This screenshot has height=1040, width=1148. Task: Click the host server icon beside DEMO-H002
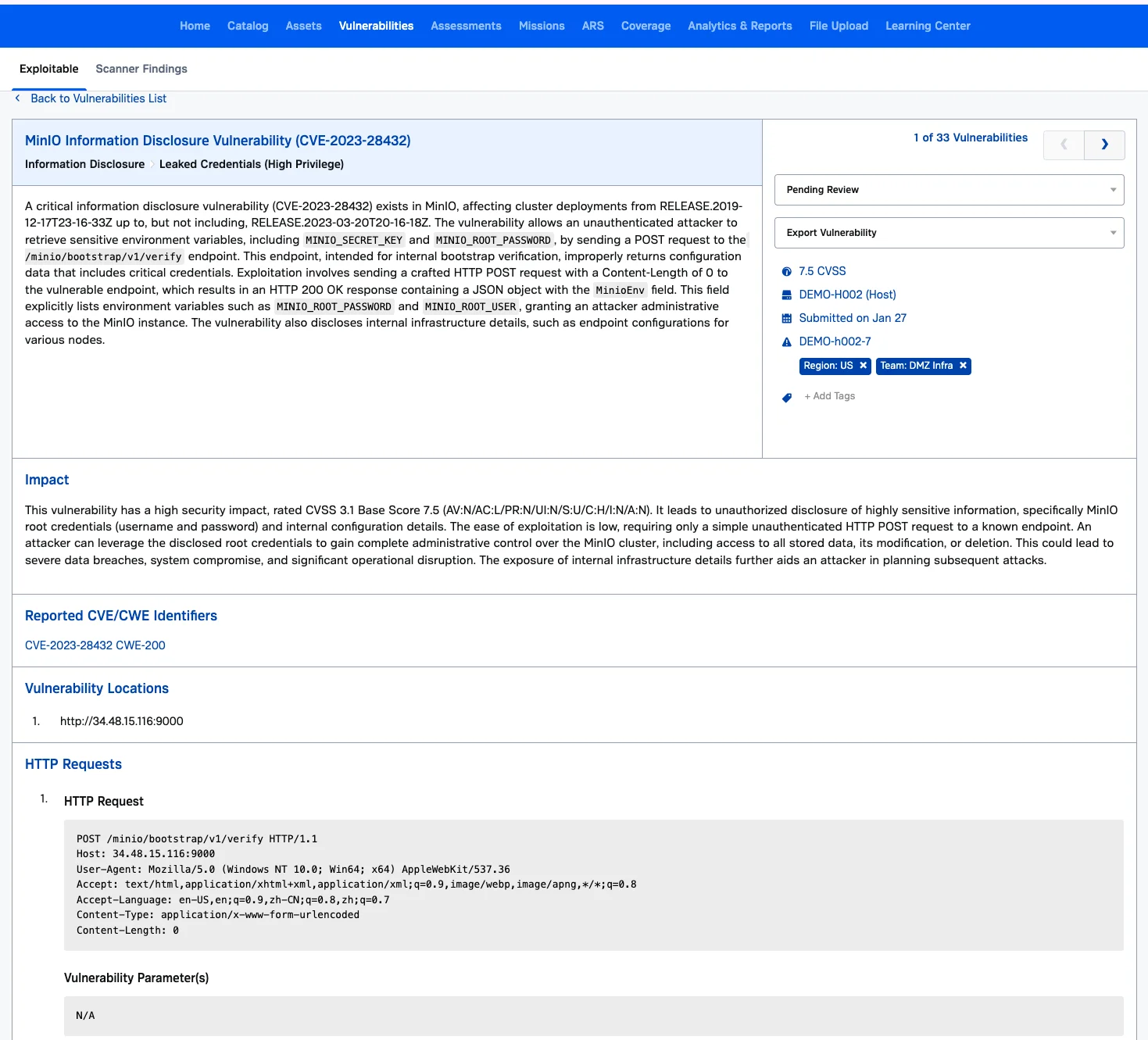(786, 295)
